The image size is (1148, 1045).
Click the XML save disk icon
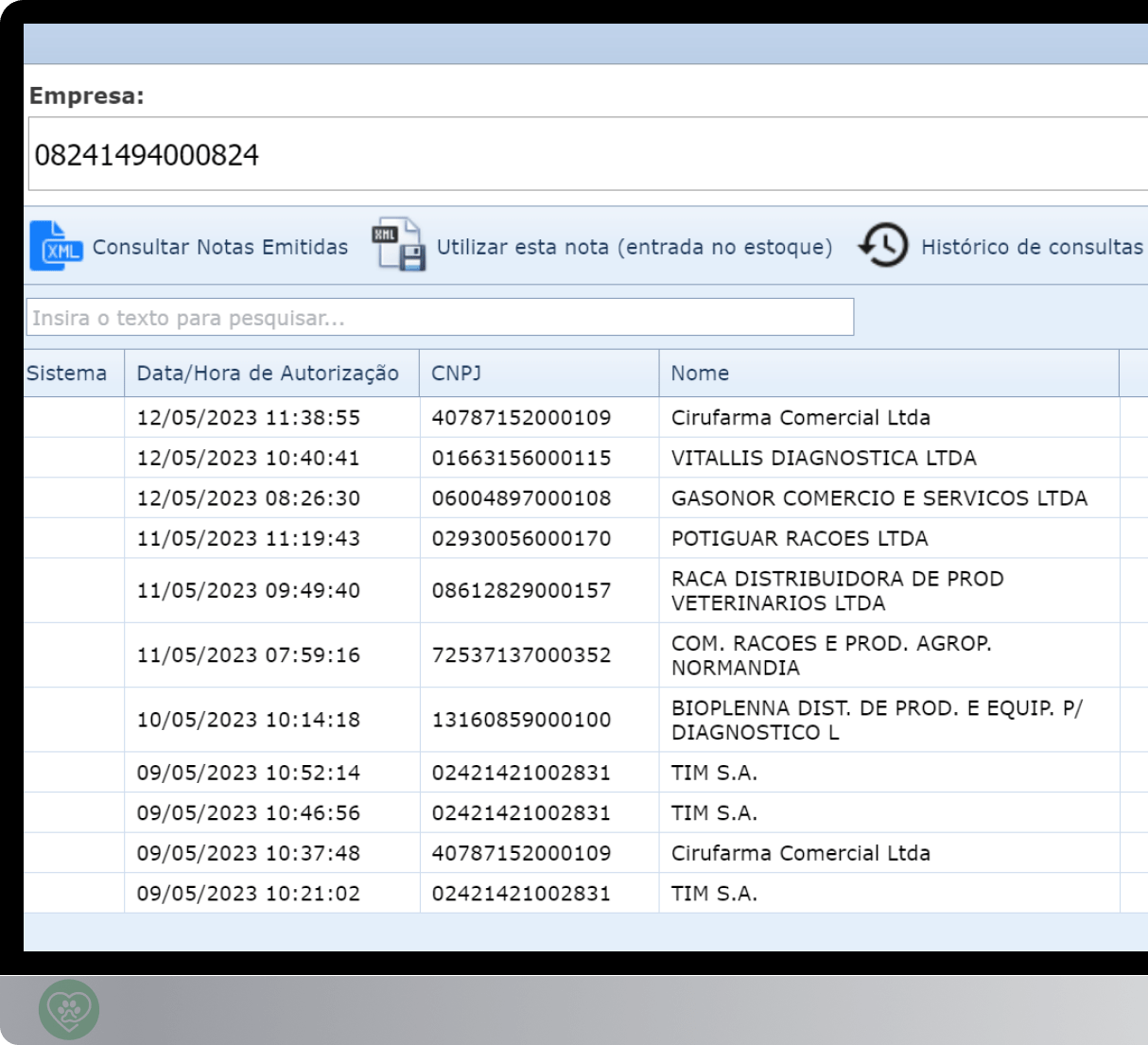pos(398,245)
